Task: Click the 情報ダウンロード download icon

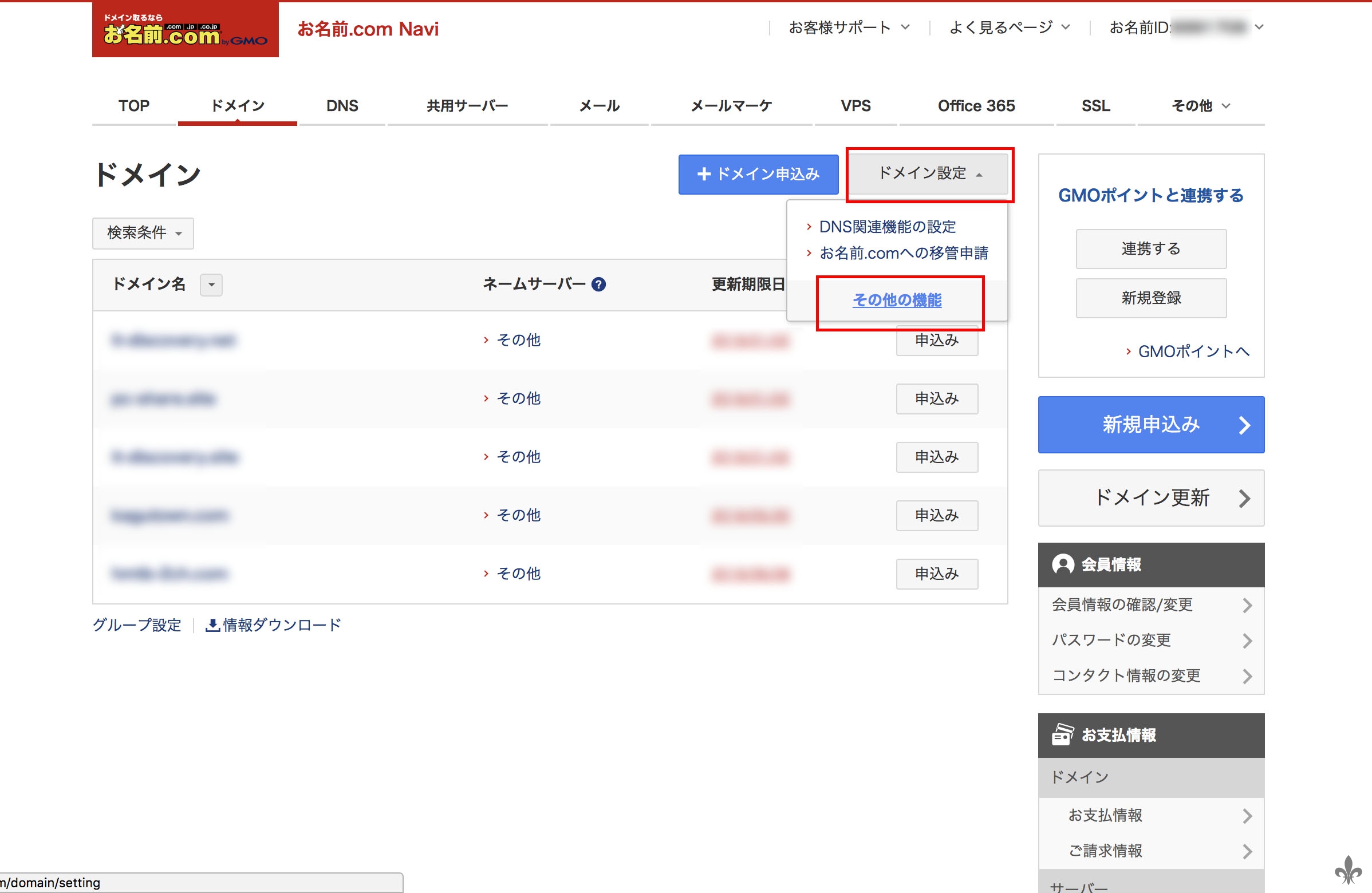Action: click(x=212, y=625)
